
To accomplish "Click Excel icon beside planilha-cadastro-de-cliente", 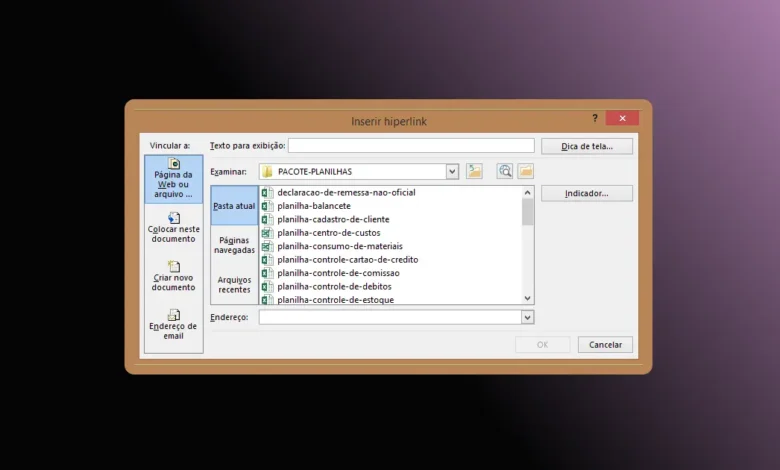I will [268, 219].
